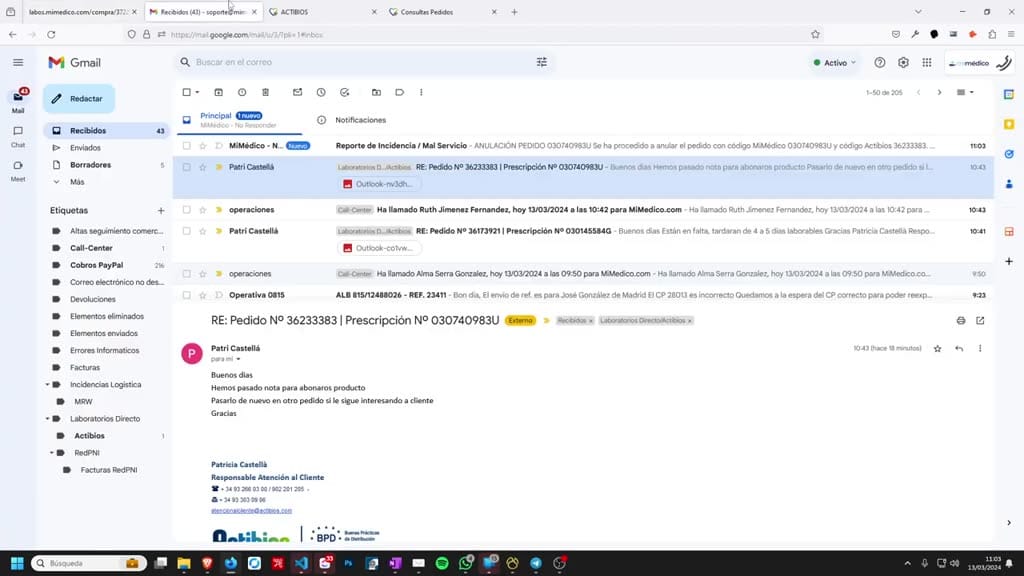Open the Outlook-nv3dh attachment chip
The height and width of the screenshot is (576, 1024).
[x=379, y=184]
